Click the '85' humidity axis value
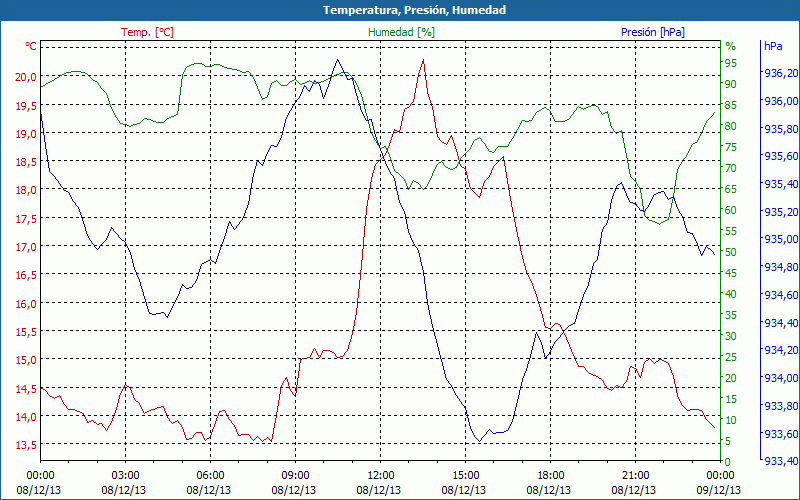The width and height of the screenshot is (800, 500). [731, 105]
